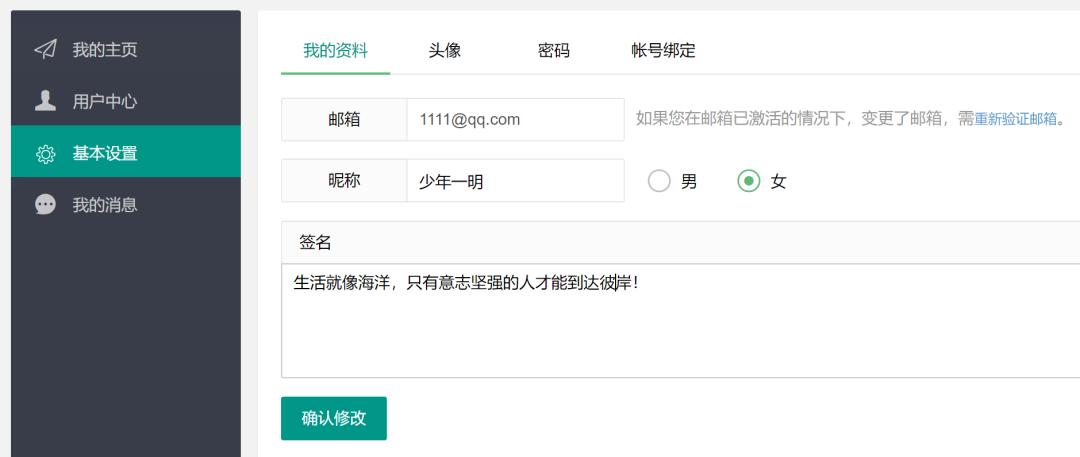Switch to the 我的资料 tab
The height and width of the screenshot is (457, 1080).
335,50
